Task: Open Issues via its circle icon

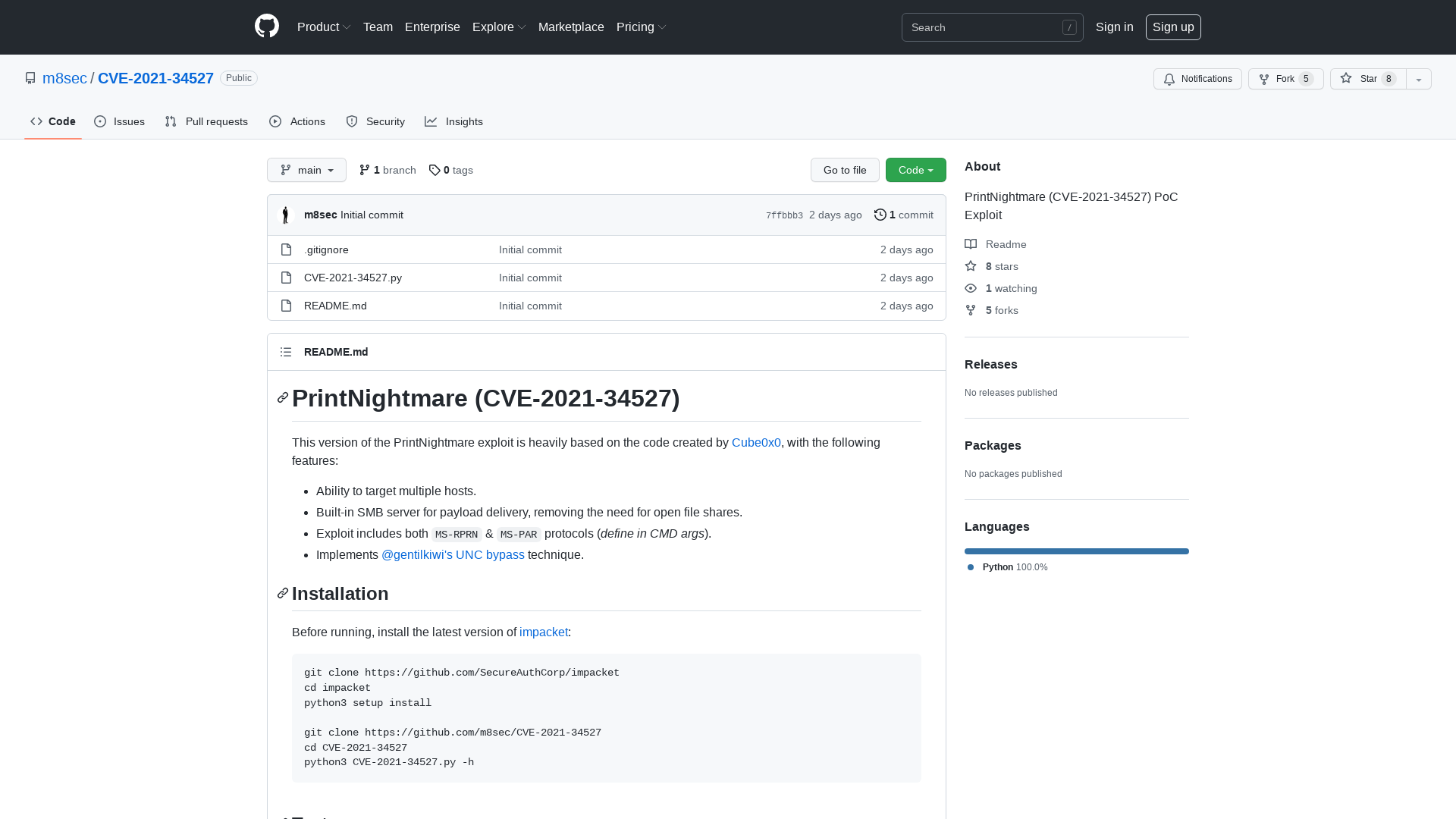Action: (100, 121)
